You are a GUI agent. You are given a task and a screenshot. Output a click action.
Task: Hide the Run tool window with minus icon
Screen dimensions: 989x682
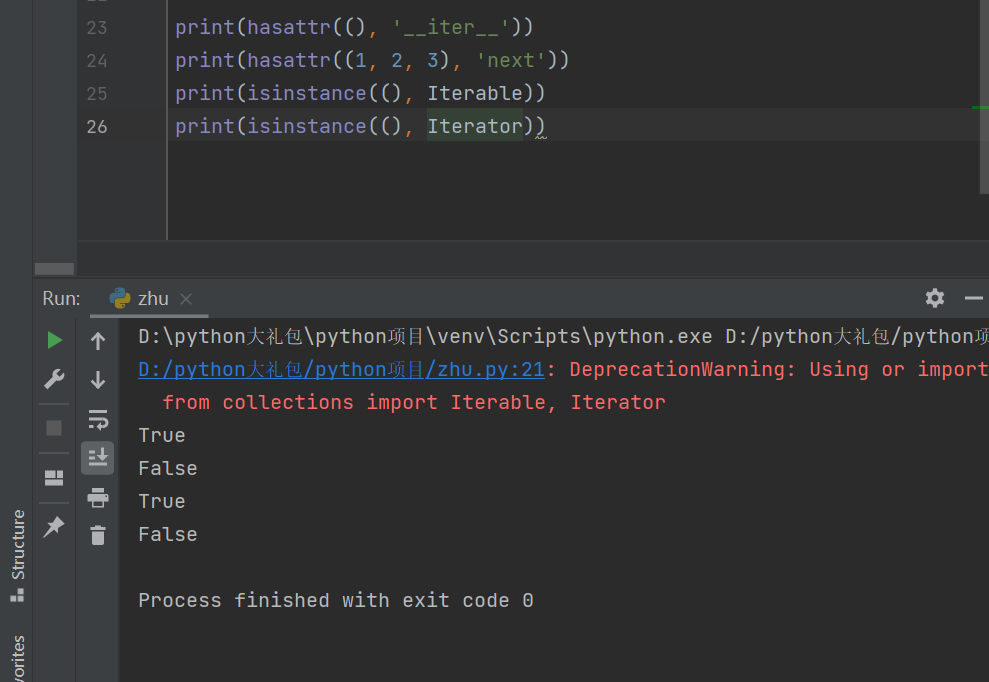point(974,298)
